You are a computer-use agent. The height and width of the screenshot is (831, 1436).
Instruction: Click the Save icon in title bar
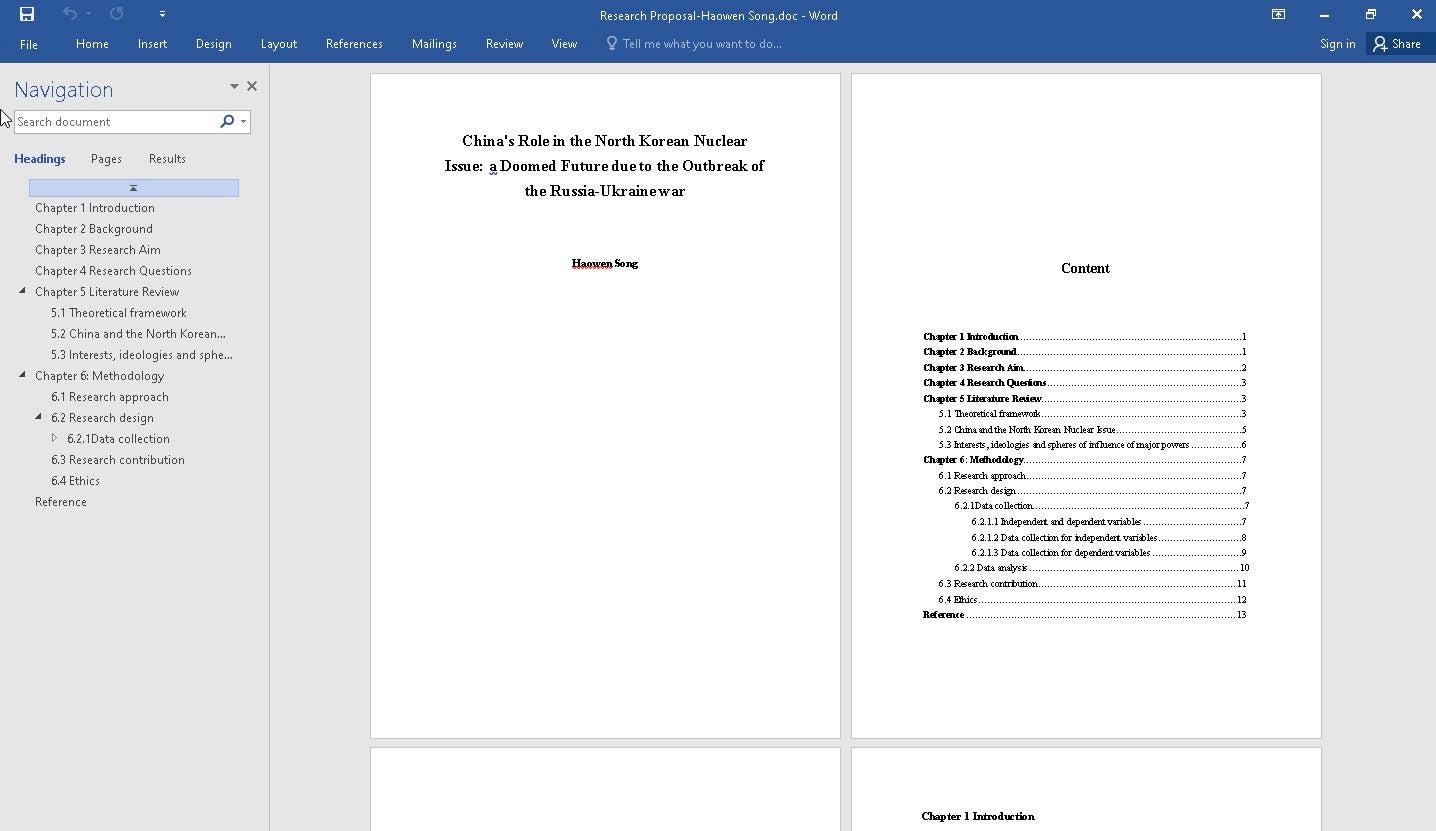point(27,14)
